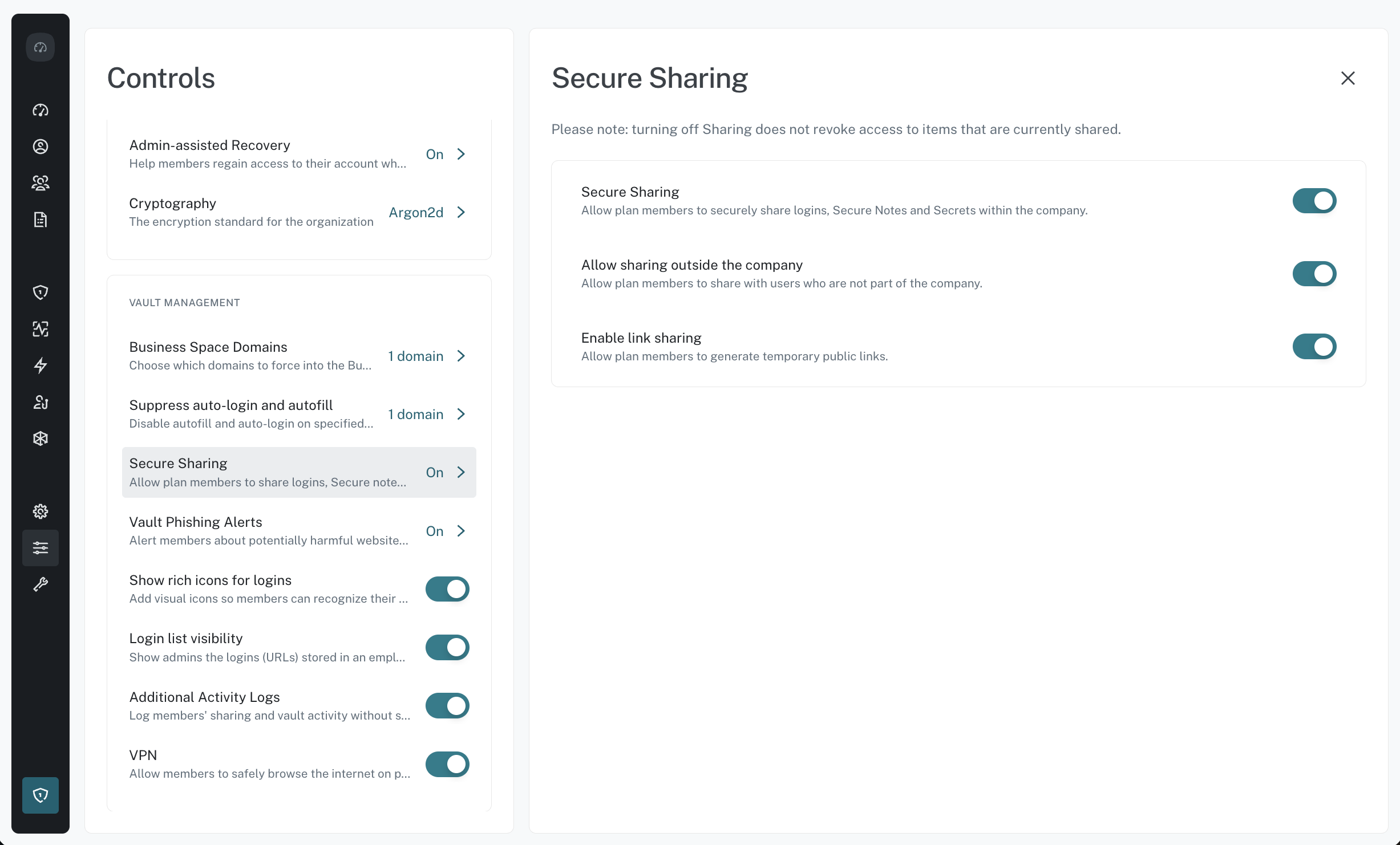Viewport: 1400px width, 845px height.
Task: Click Allow plan members to generate temporary public links text
Action: pos(734,356)
